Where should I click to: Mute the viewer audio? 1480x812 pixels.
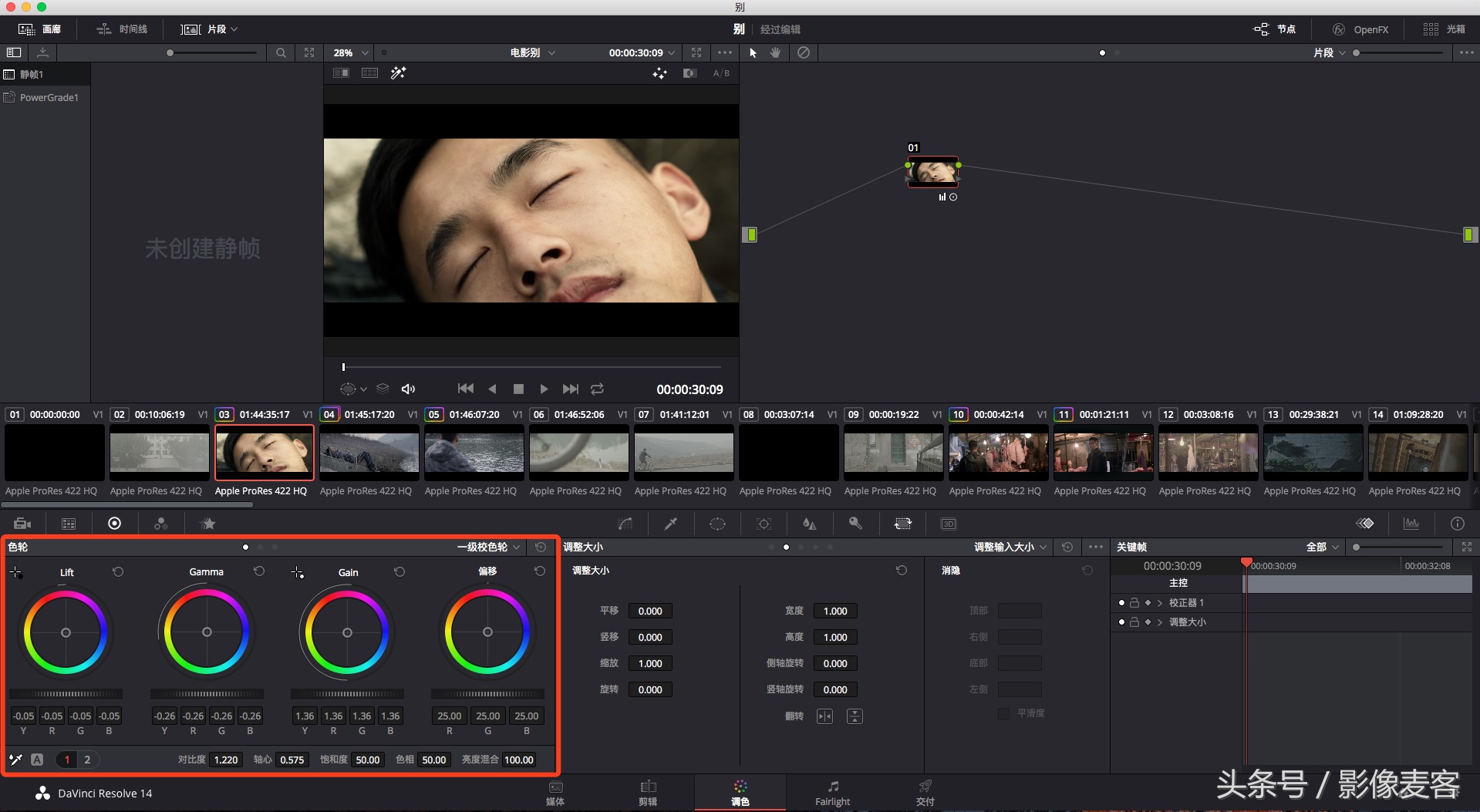pyautogui.click(x=408, y=389)
